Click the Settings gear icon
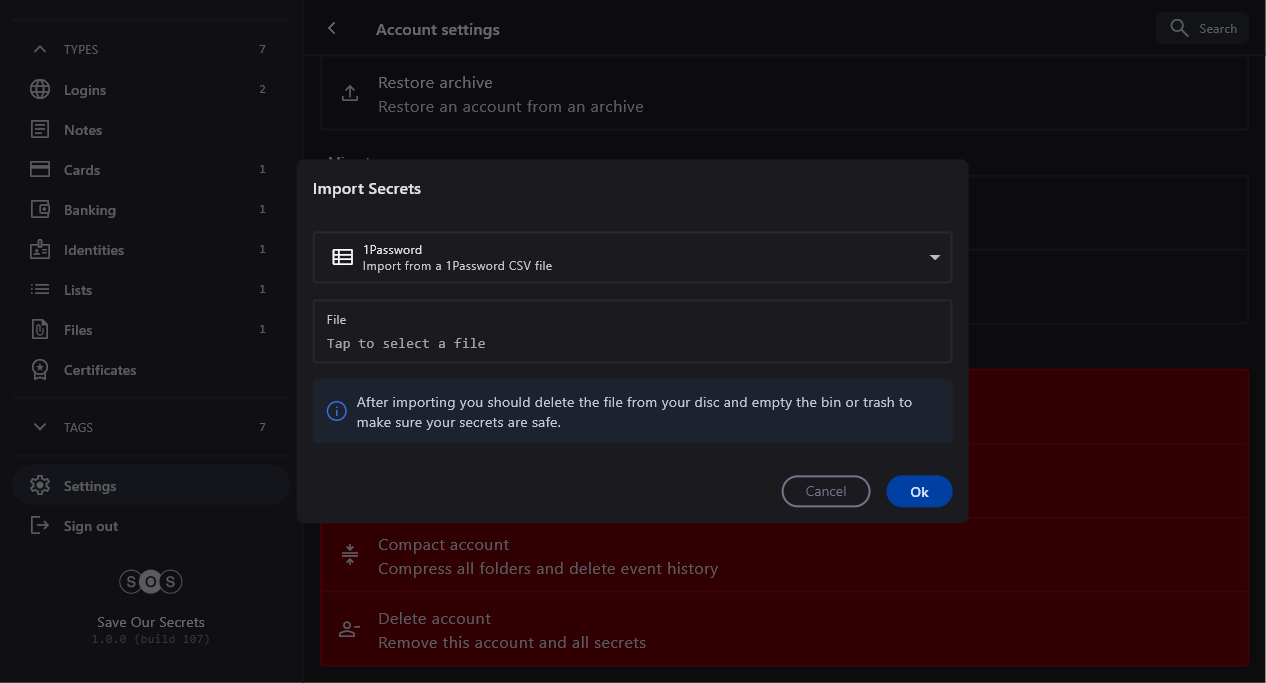This screenshot has width=1266, height=683. point(40,486)
